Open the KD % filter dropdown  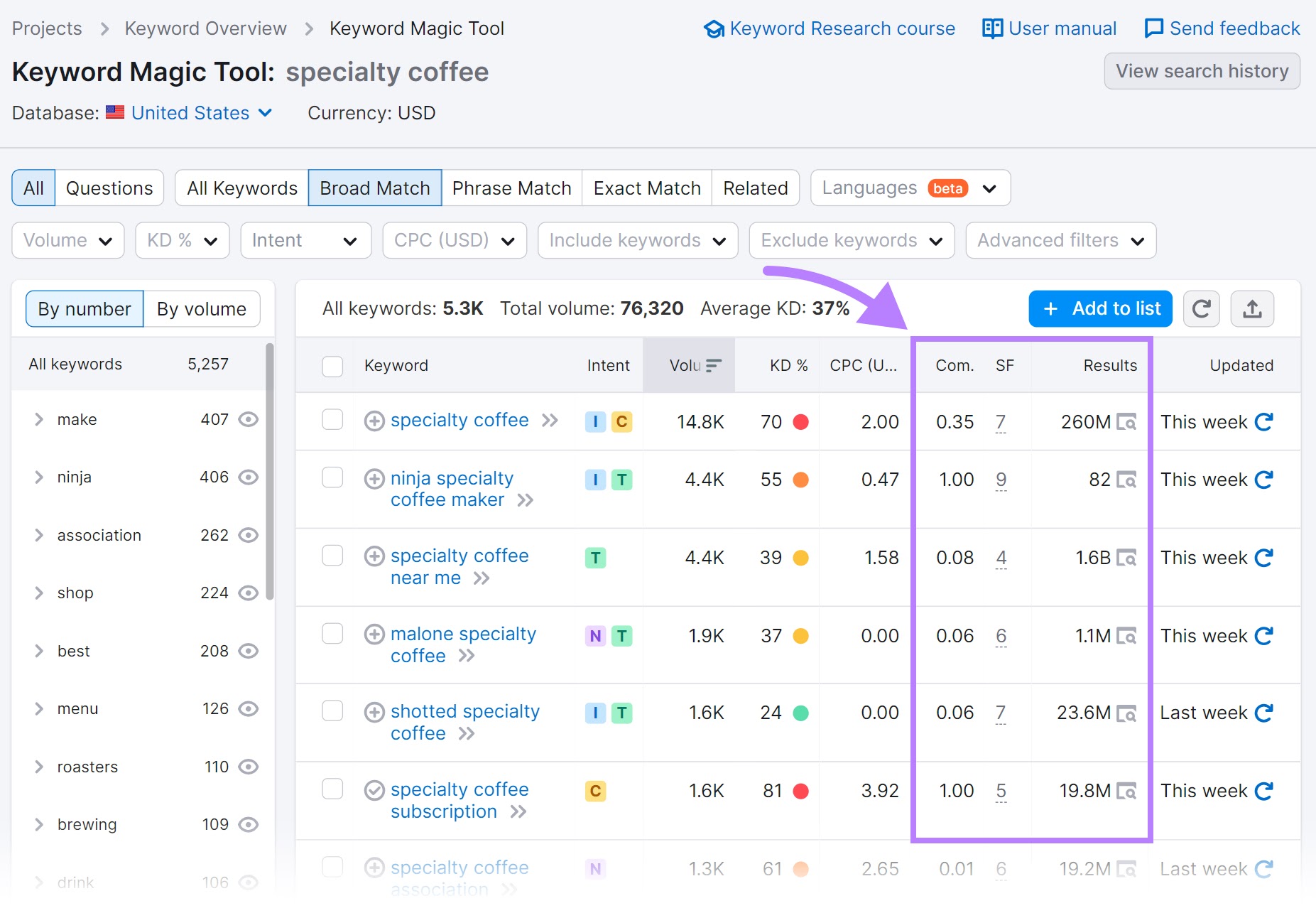(x=183, y=241)
